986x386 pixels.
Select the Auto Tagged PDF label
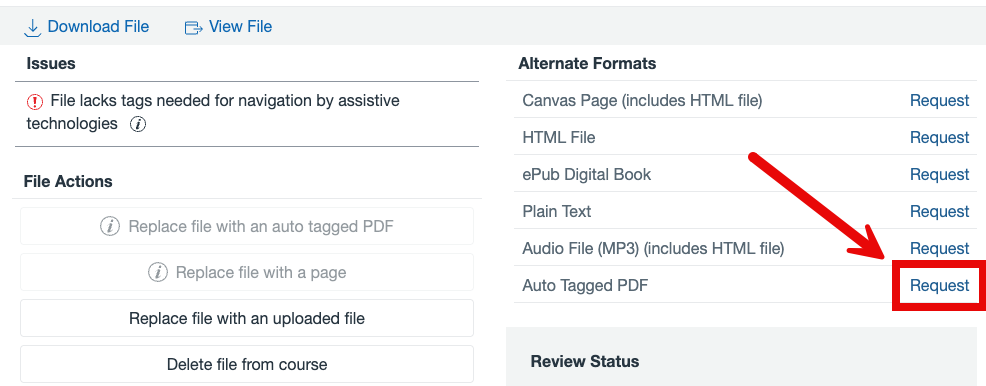point(585,285)
